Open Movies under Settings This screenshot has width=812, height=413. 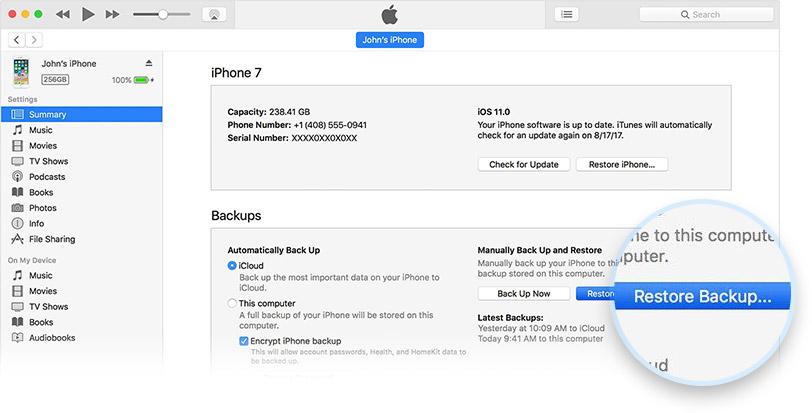pos(81,145)
